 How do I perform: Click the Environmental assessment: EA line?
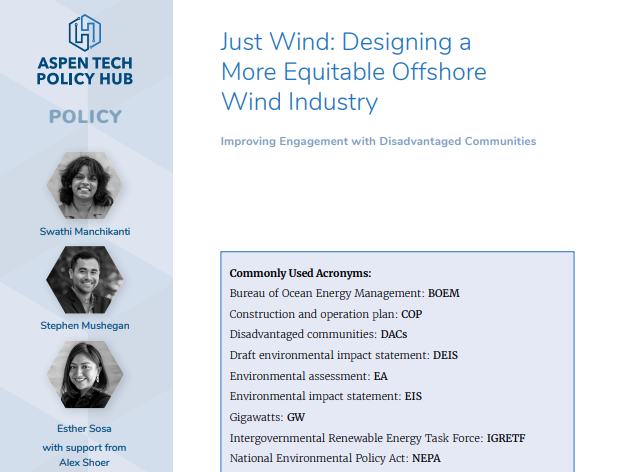(x=309, y=376)
